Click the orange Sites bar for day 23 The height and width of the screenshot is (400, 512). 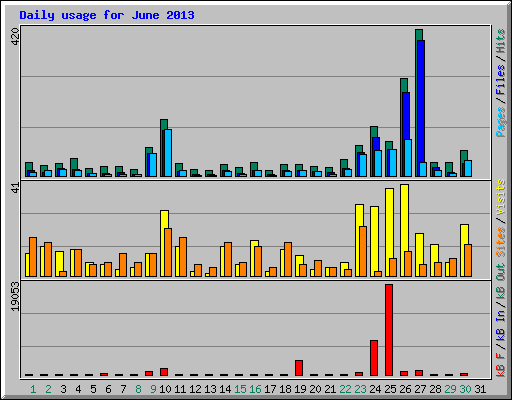pos(363,251)
